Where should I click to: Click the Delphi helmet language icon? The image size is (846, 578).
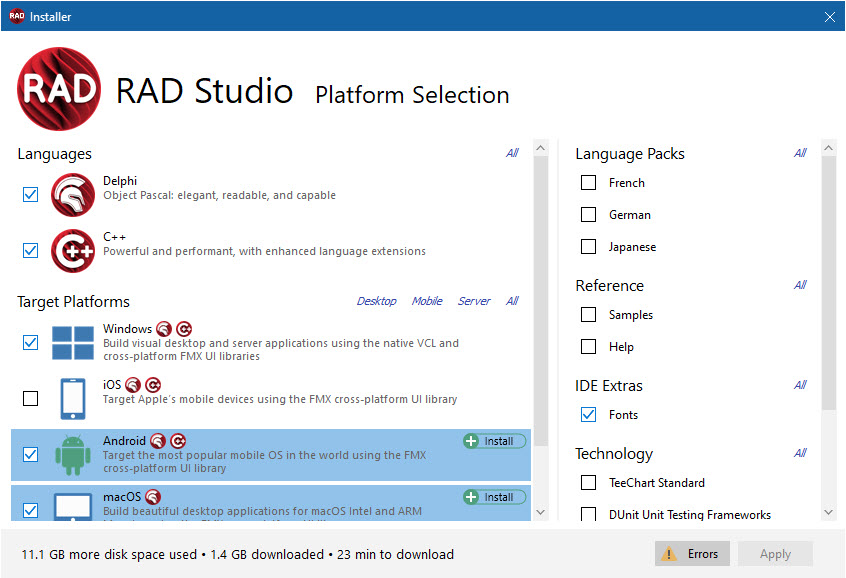pos(73,194)
